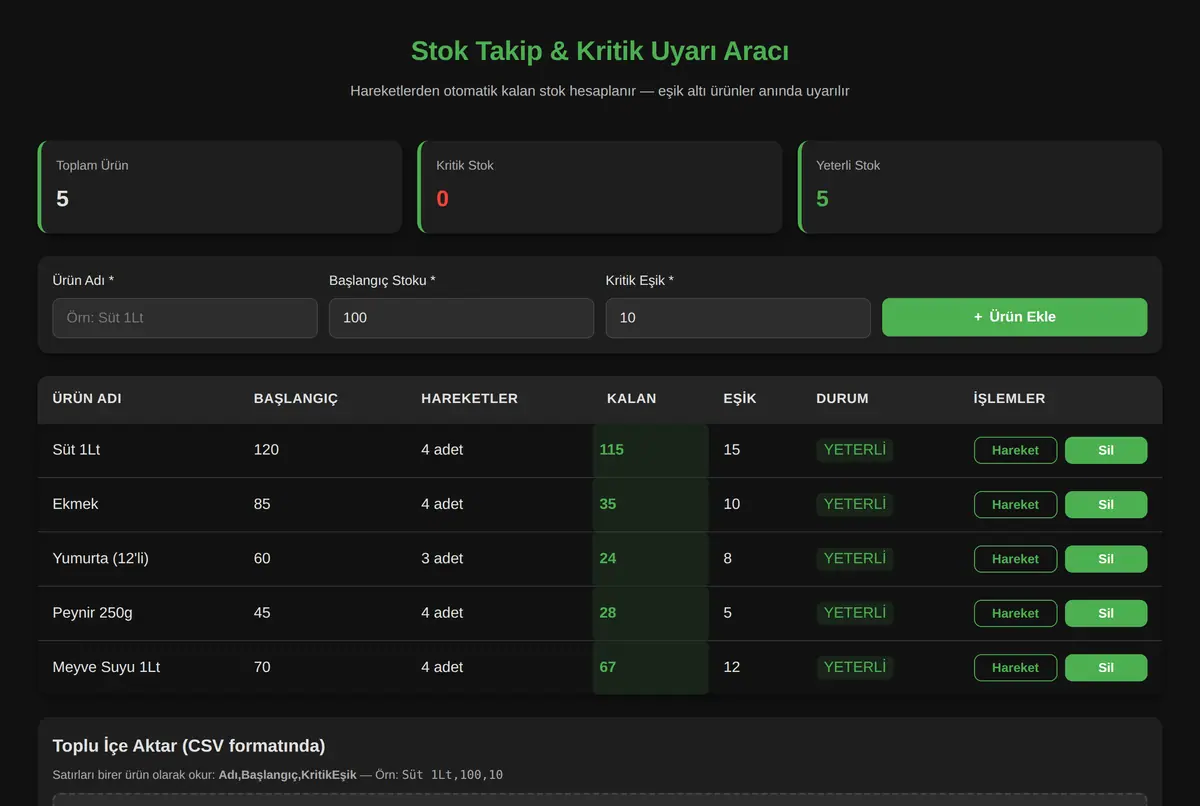Click the EŞİK column header

pos(740,398)
